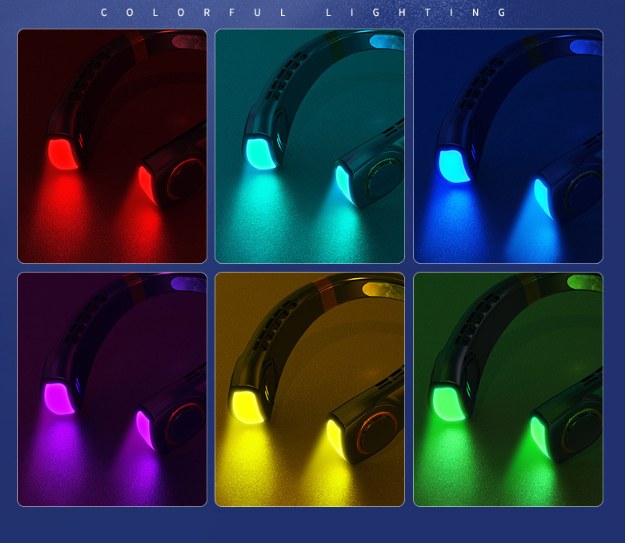This screenshot has height=543, width=626.
Task: Click the glowing magenta left fan tip
Action: tap(61, 398)
